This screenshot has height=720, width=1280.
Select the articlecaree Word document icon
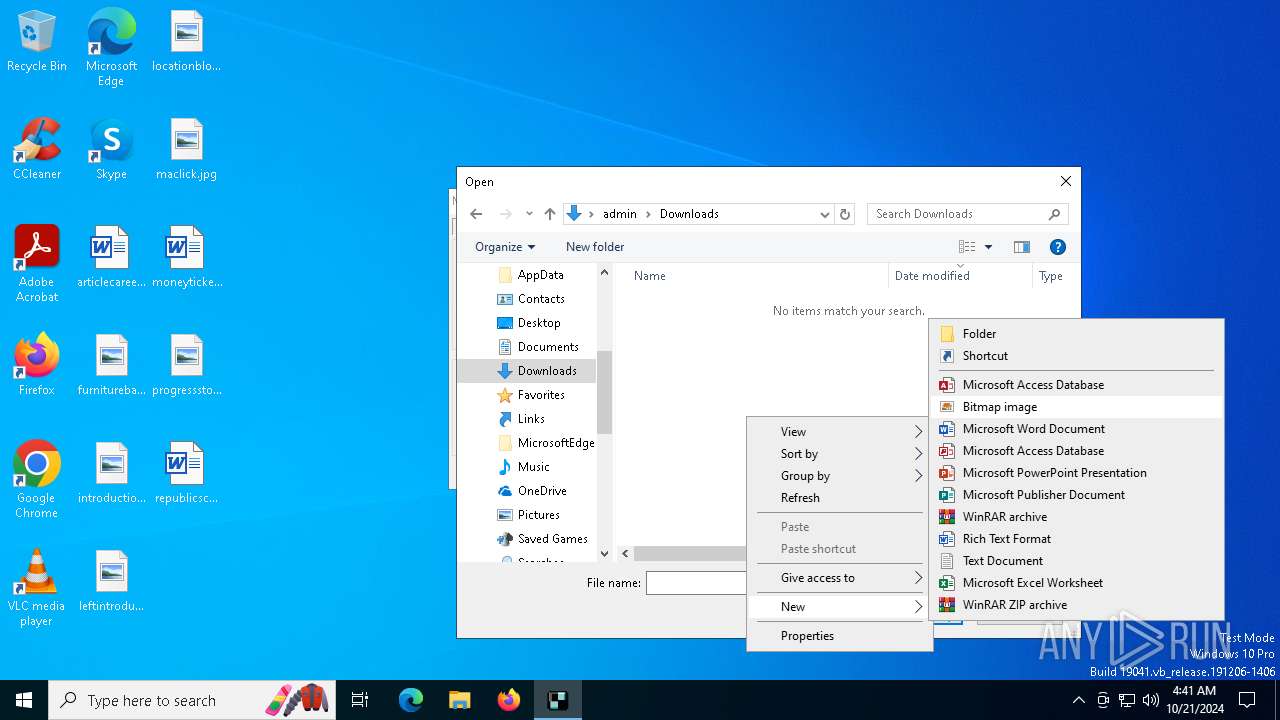[x=111, y=258]
